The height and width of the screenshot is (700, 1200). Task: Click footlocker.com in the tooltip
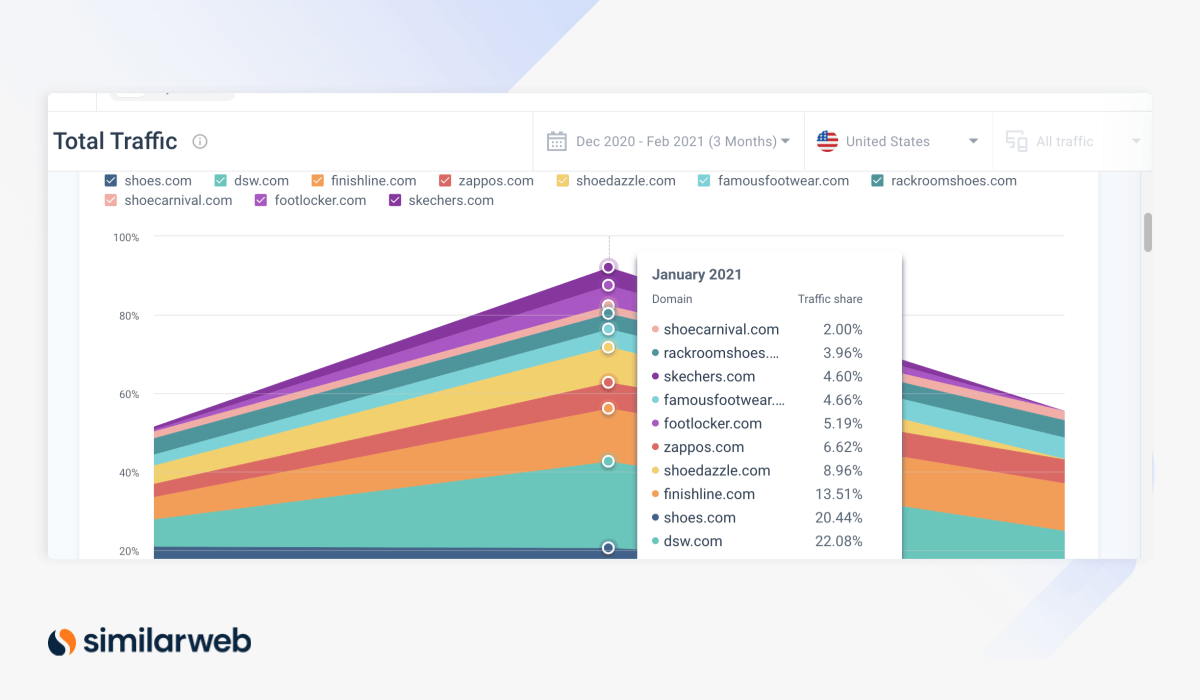pyautogui.click(x=712, y=423)
